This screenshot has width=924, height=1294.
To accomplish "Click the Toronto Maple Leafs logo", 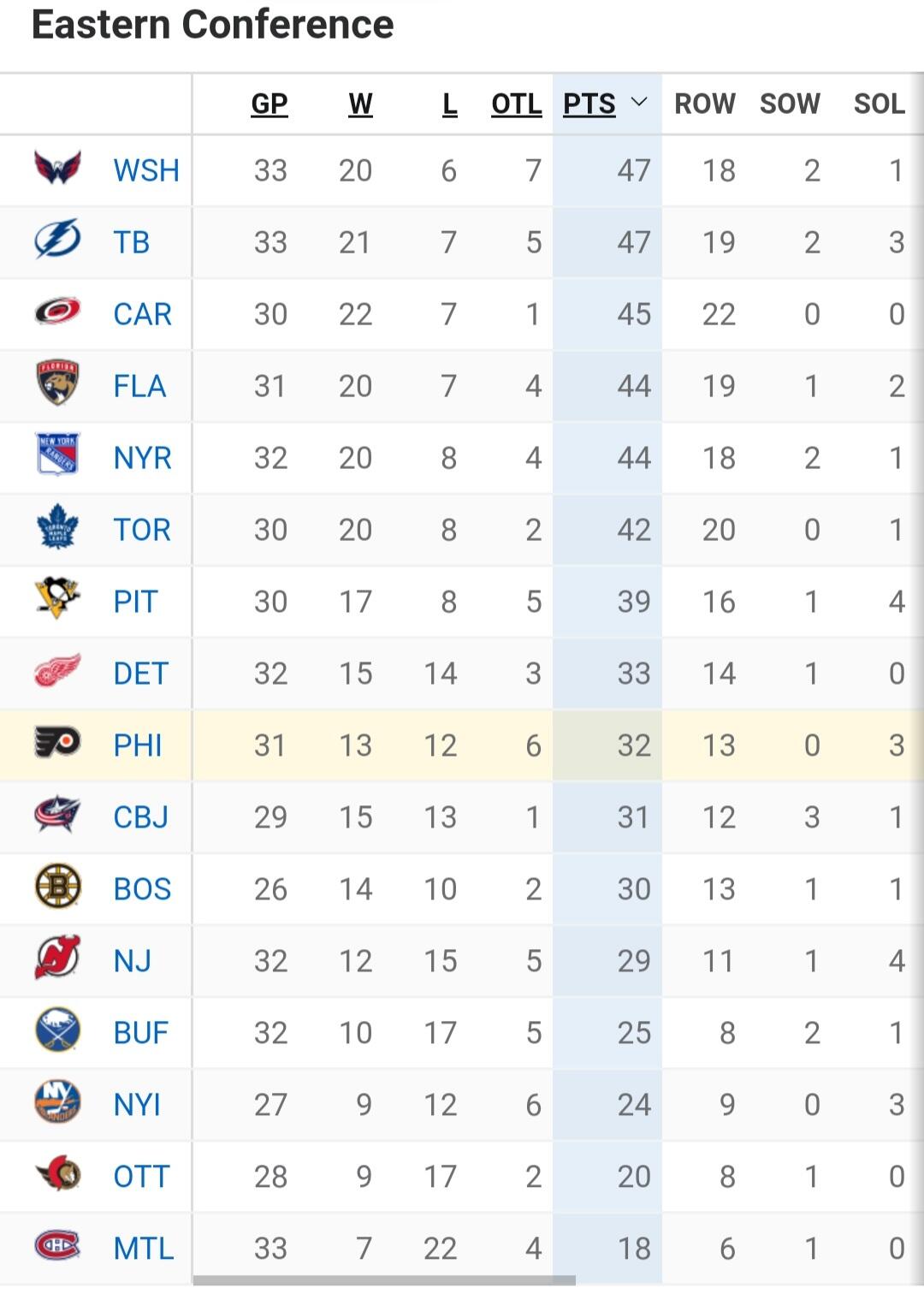I will 57,527.
